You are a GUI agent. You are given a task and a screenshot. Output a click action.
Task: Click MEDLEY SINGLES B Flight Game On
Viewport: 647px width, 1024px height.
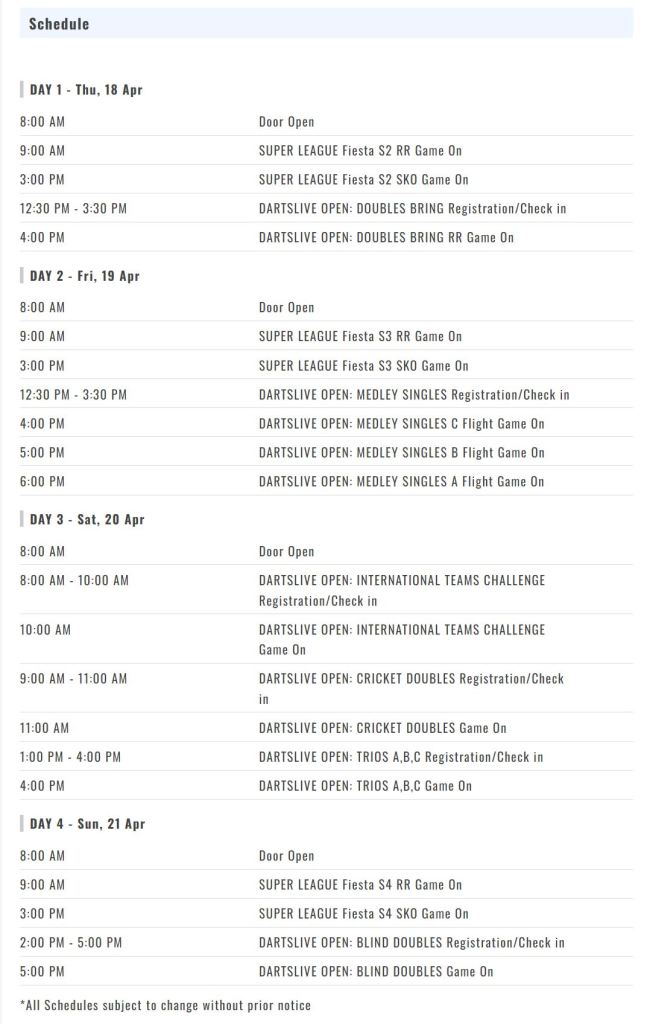point(401,453)
